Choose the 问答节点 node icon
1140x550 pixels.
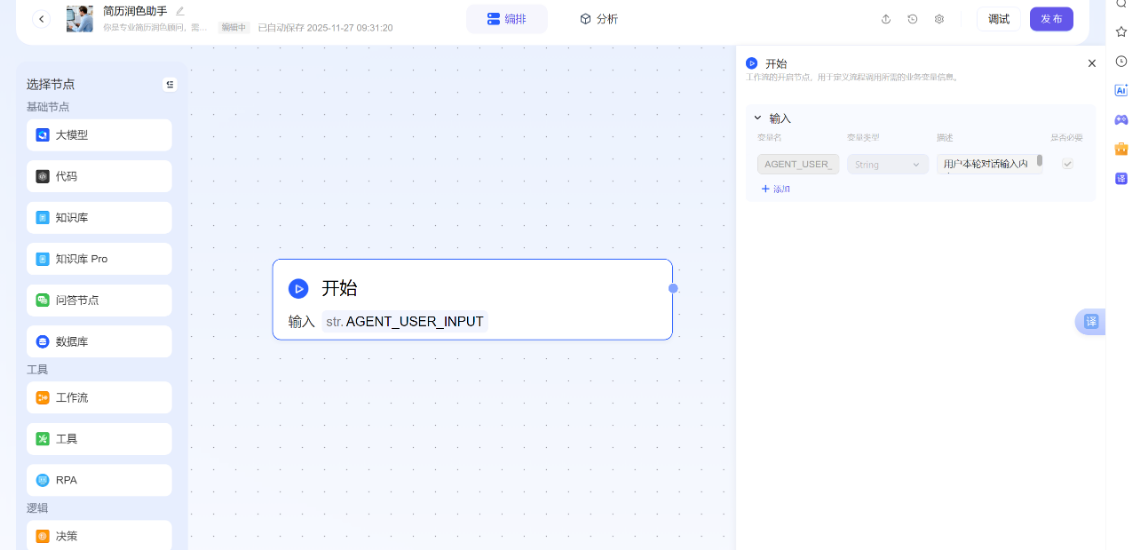(43, 300)
